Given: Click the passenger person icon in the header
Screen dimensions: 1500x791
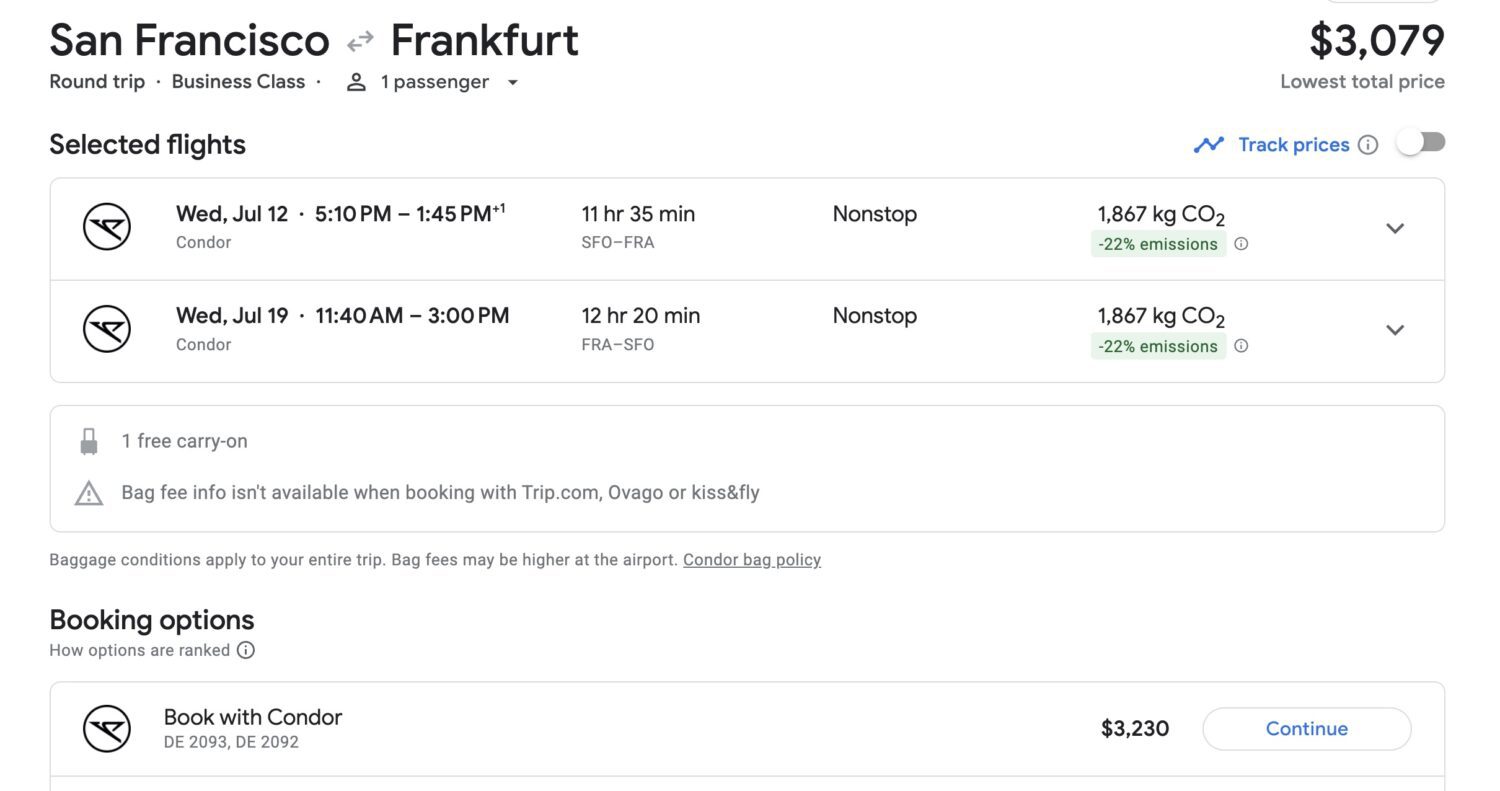Looking at the screenshot, I should [356, 82].
